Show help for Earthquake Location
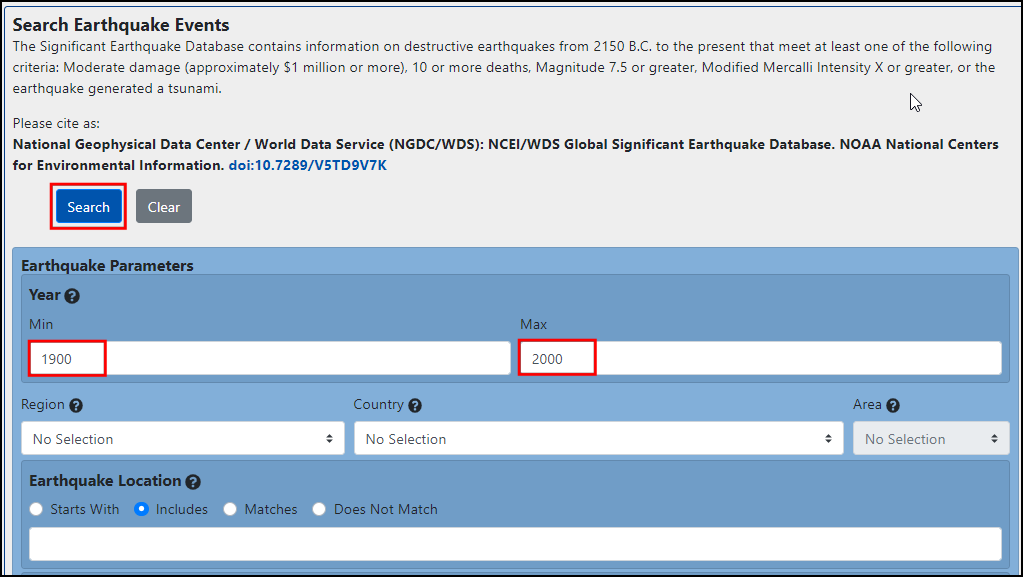The image size is (1023, 577). point(193,482)
